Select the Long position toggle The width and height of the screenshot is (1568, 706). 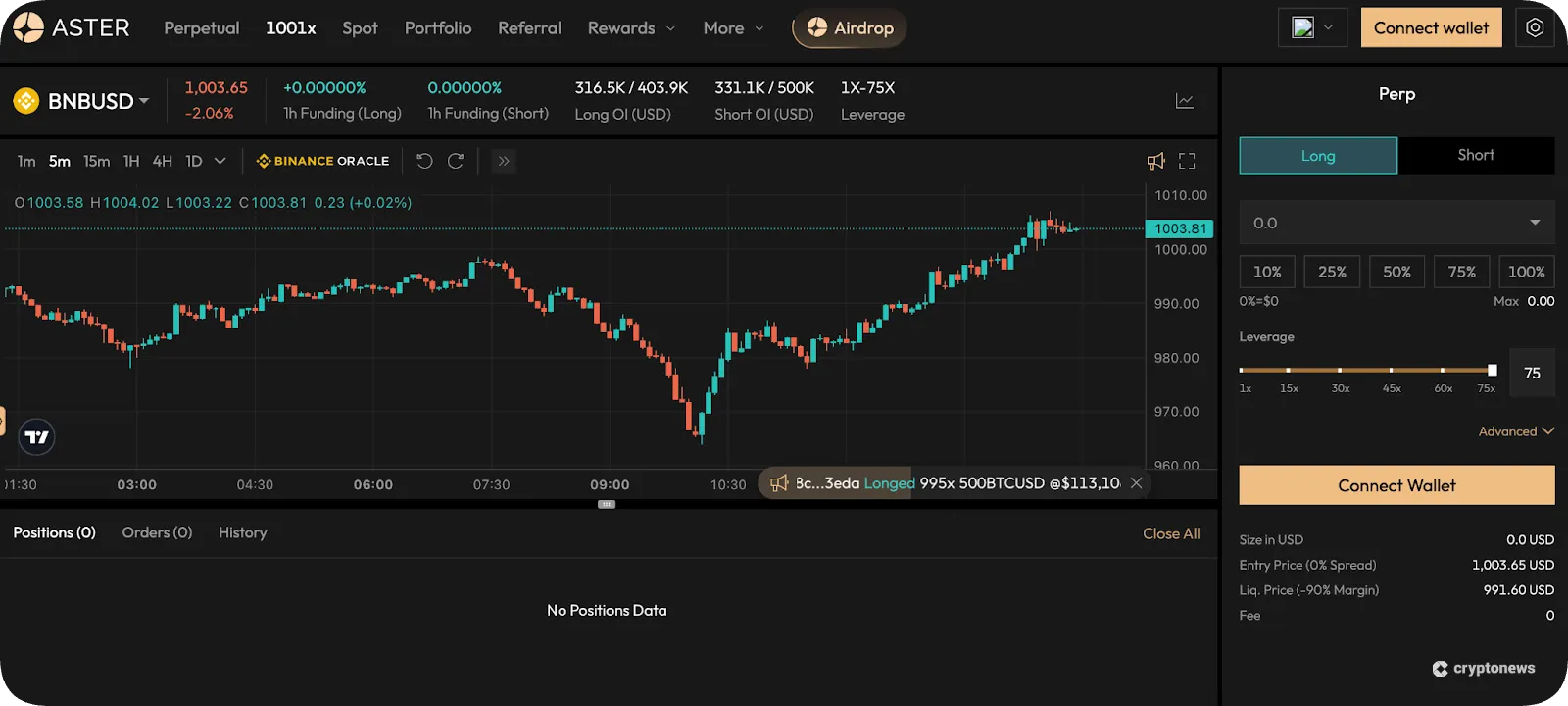coord(1318,156)
